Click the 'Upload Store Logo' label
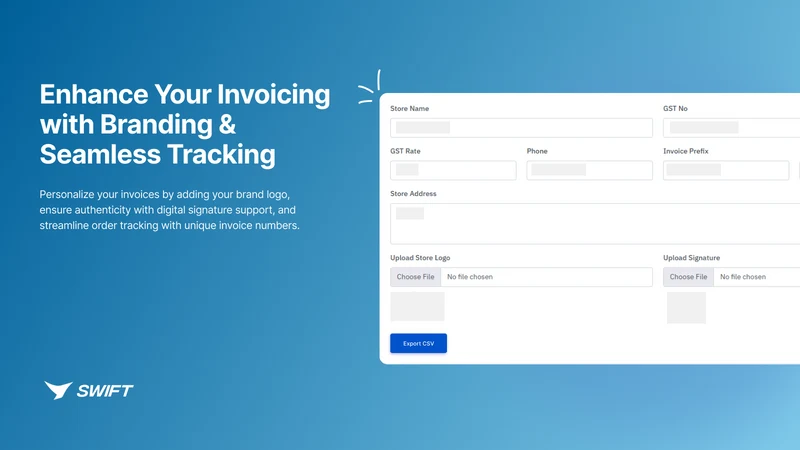Image resolution: width=800 pixels, height=450 pixels. (420, 258)
